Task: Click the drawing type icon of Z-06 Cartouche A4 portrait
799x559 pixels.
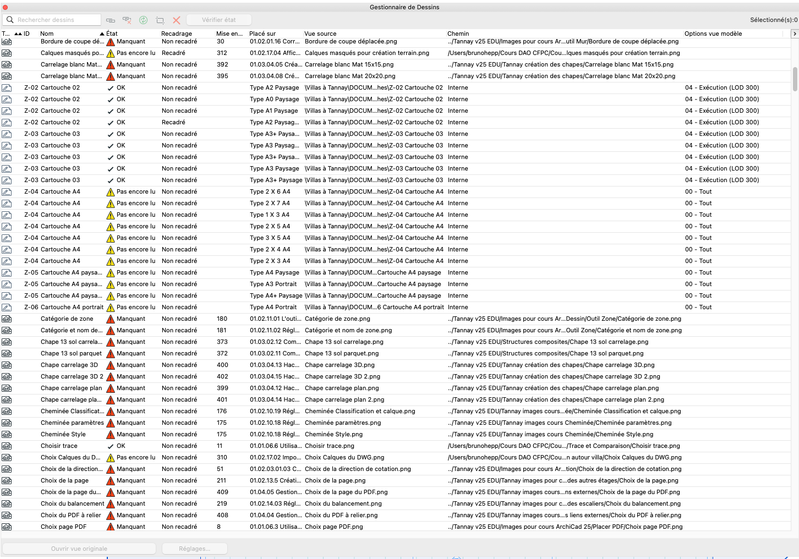Action: click(7, 307)
